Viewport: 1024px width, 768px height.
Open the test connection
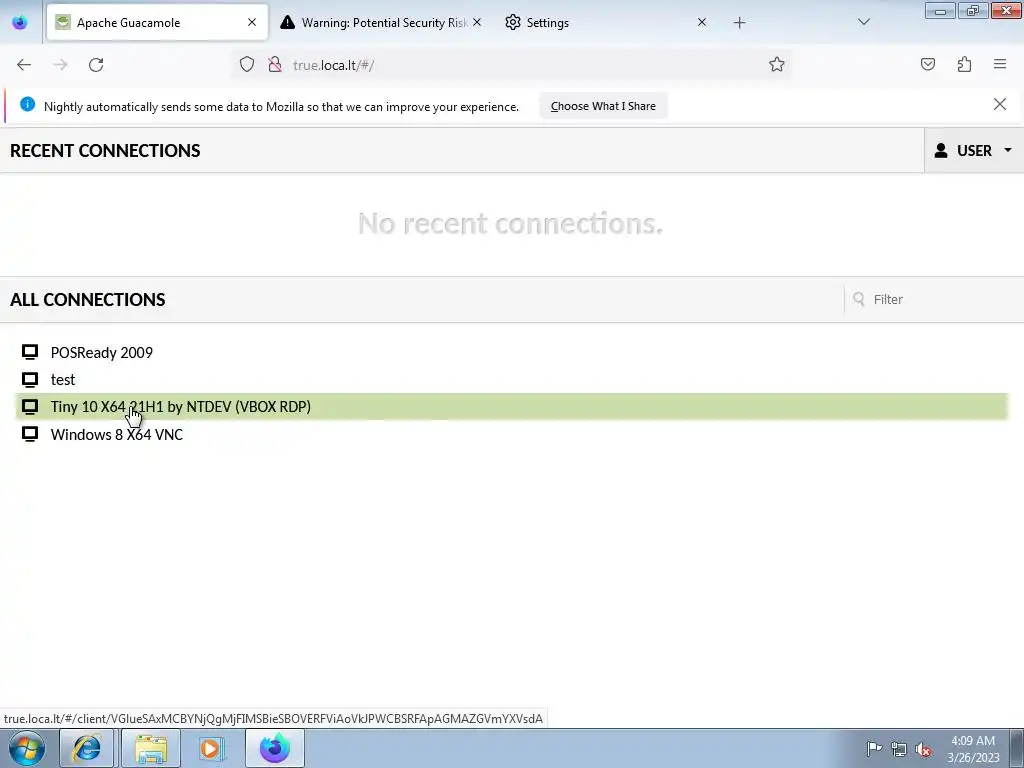coord(63,379)
